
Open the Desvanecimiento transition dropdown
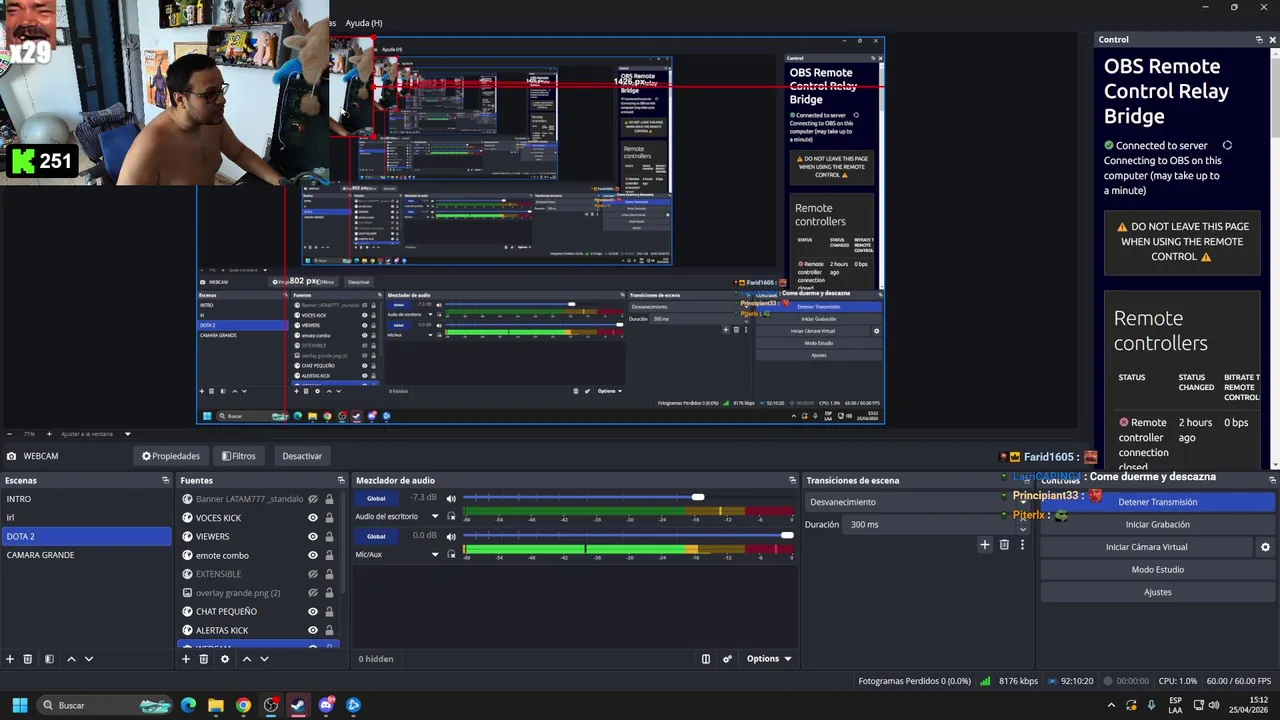click(x=915, y=502)
